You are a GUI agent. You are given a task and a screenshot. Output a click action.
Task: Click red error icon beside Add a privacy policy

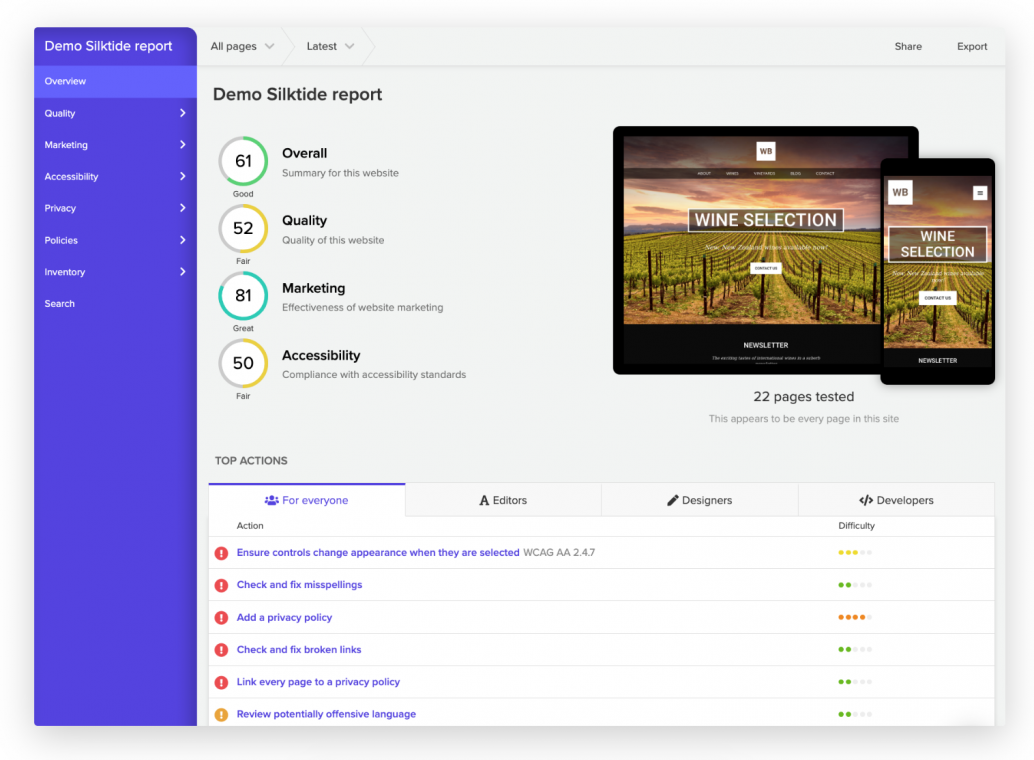coord(222,618)
